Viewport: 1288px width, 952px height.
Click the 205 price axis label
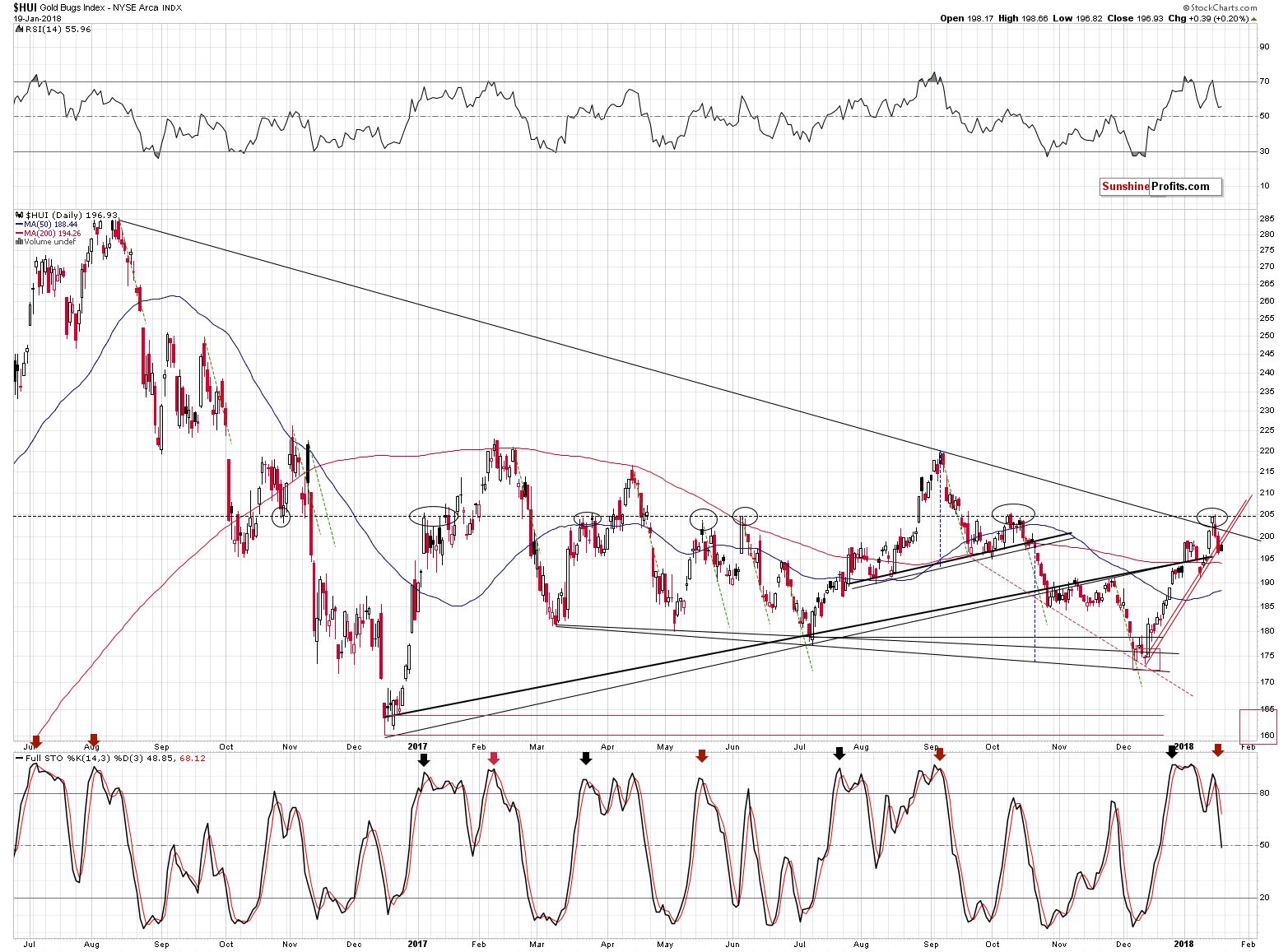click(1267, 514)
